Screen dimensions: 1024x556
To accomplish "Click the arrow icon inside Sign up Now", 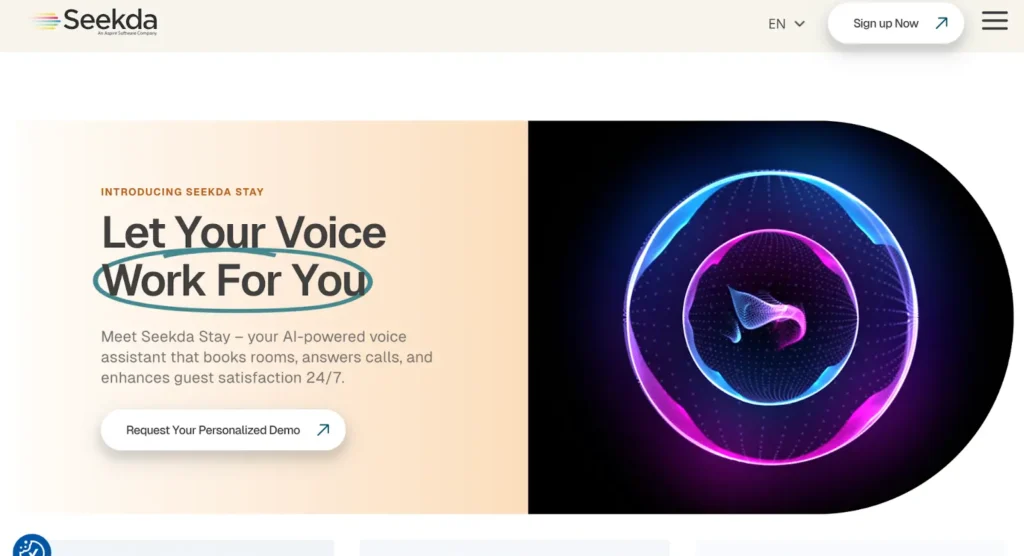I will (x=941, y=24).
